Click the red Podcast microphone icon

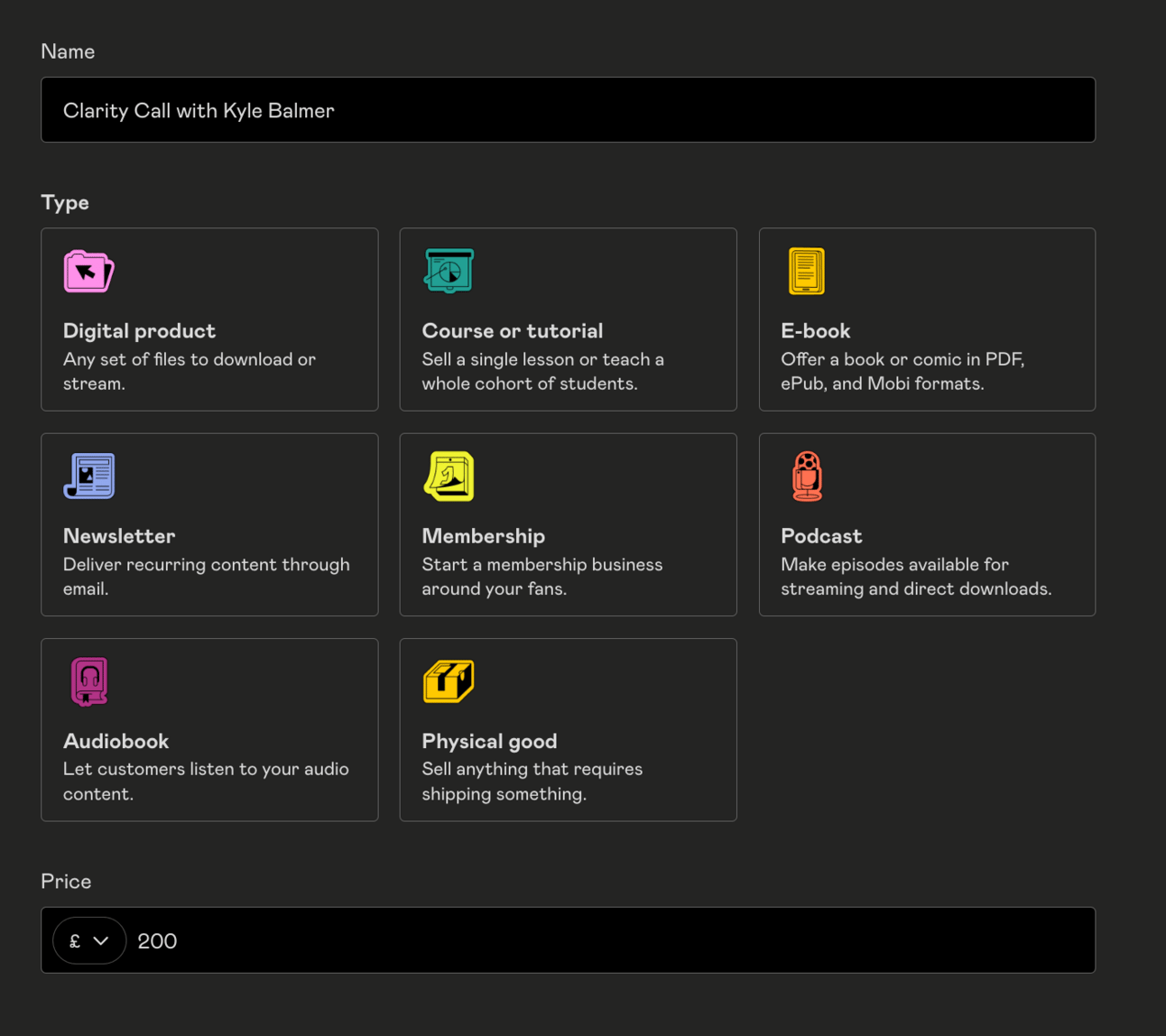(807, 476)
